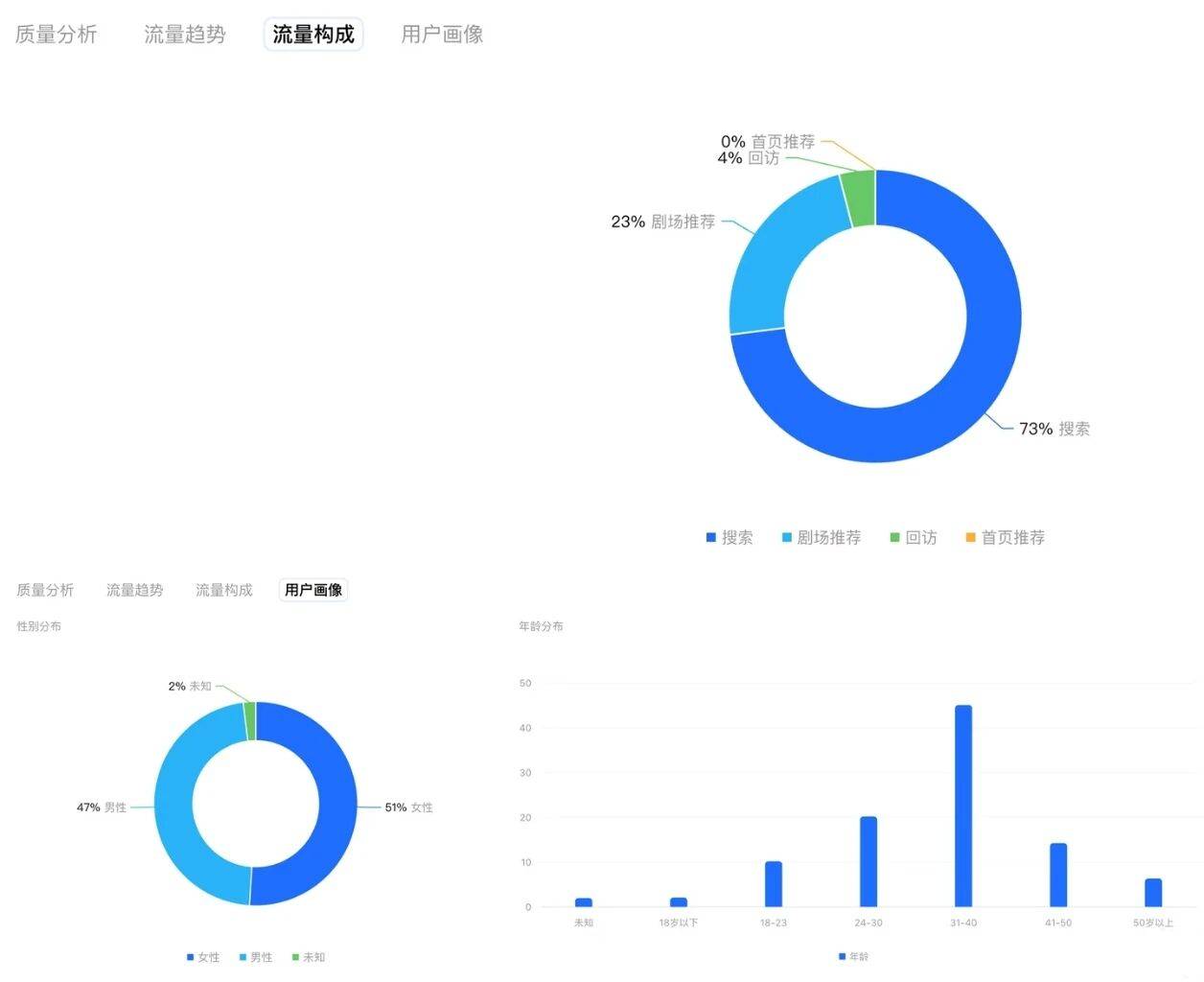
Task: Click the 41-50 age bar
Action: click(x=1058, y=875)
